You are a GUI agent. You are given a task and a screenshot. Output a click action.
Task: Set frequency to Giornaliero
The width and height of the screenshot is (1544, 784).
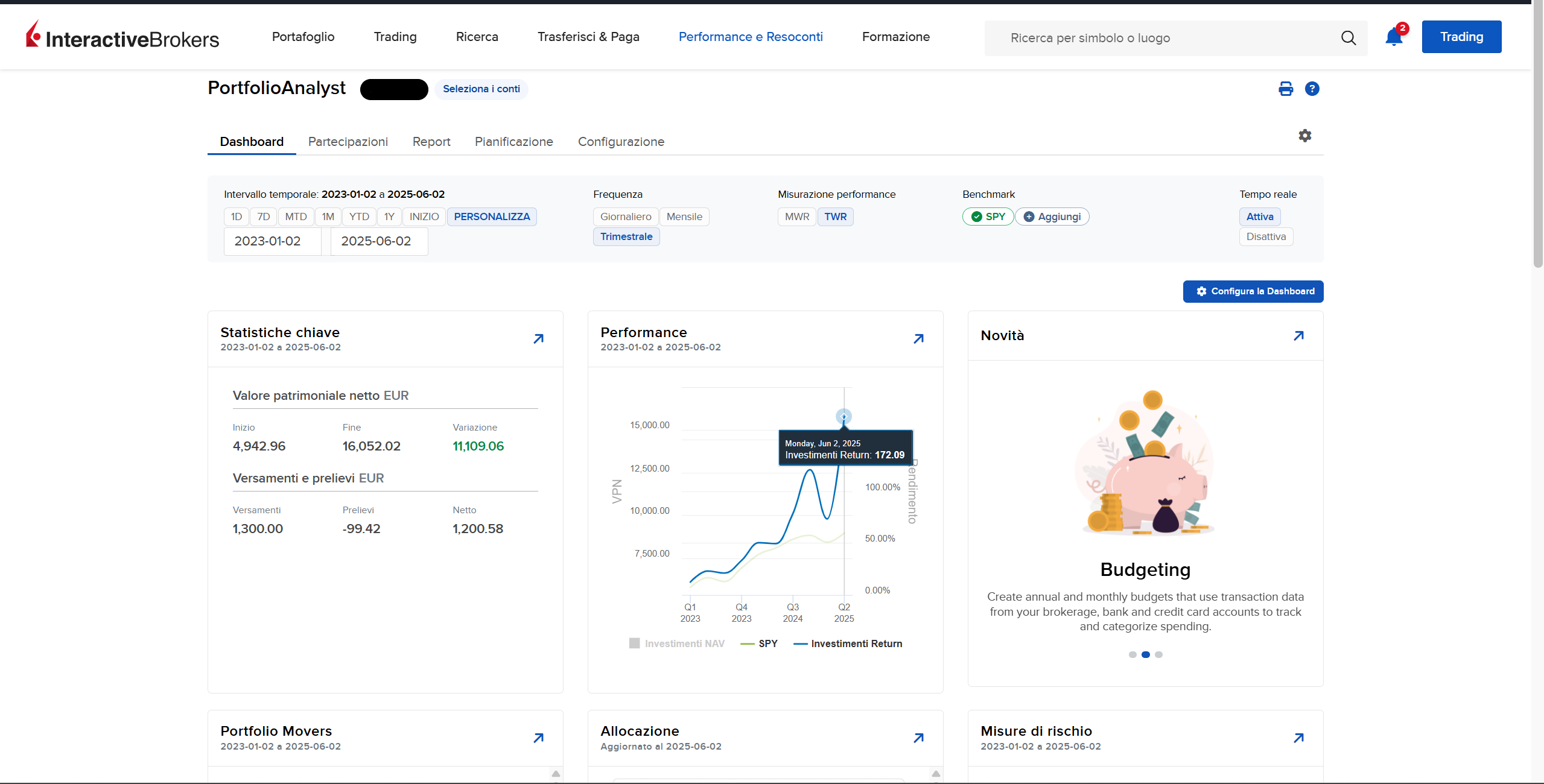click(626, 217)
